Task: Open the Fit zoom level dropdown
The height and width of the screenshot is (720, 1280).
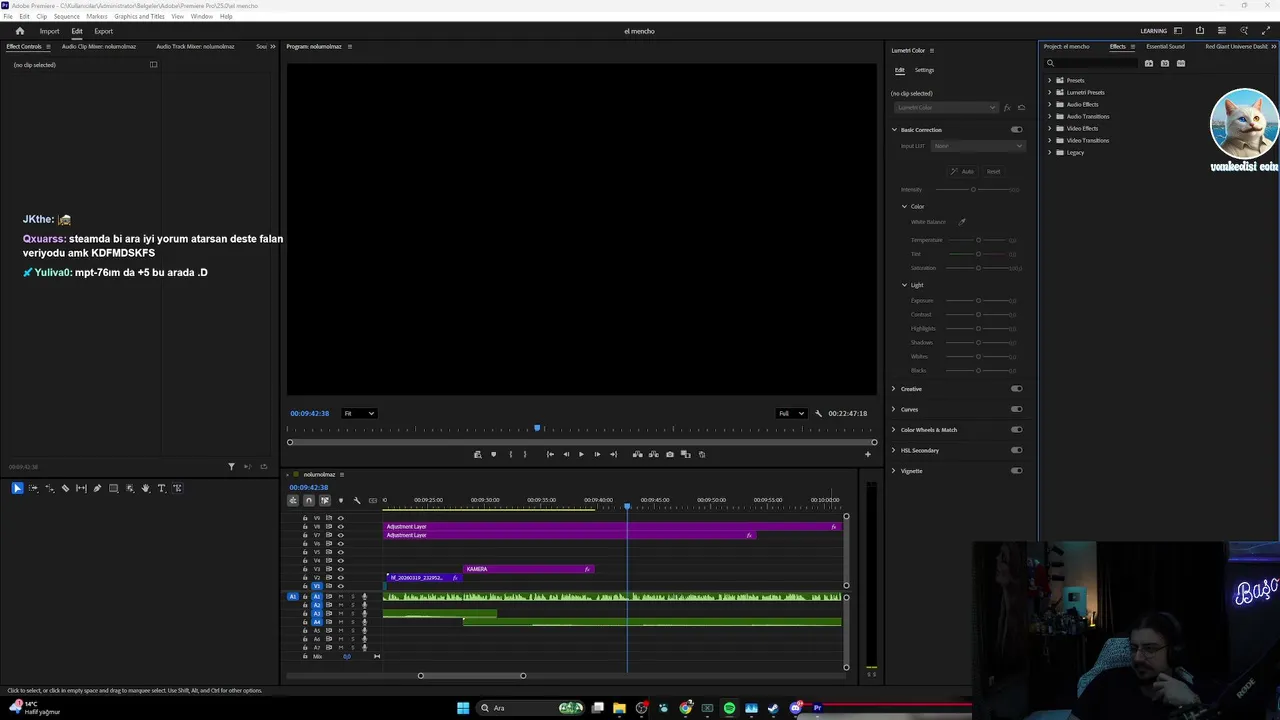Action: [359, 413]
